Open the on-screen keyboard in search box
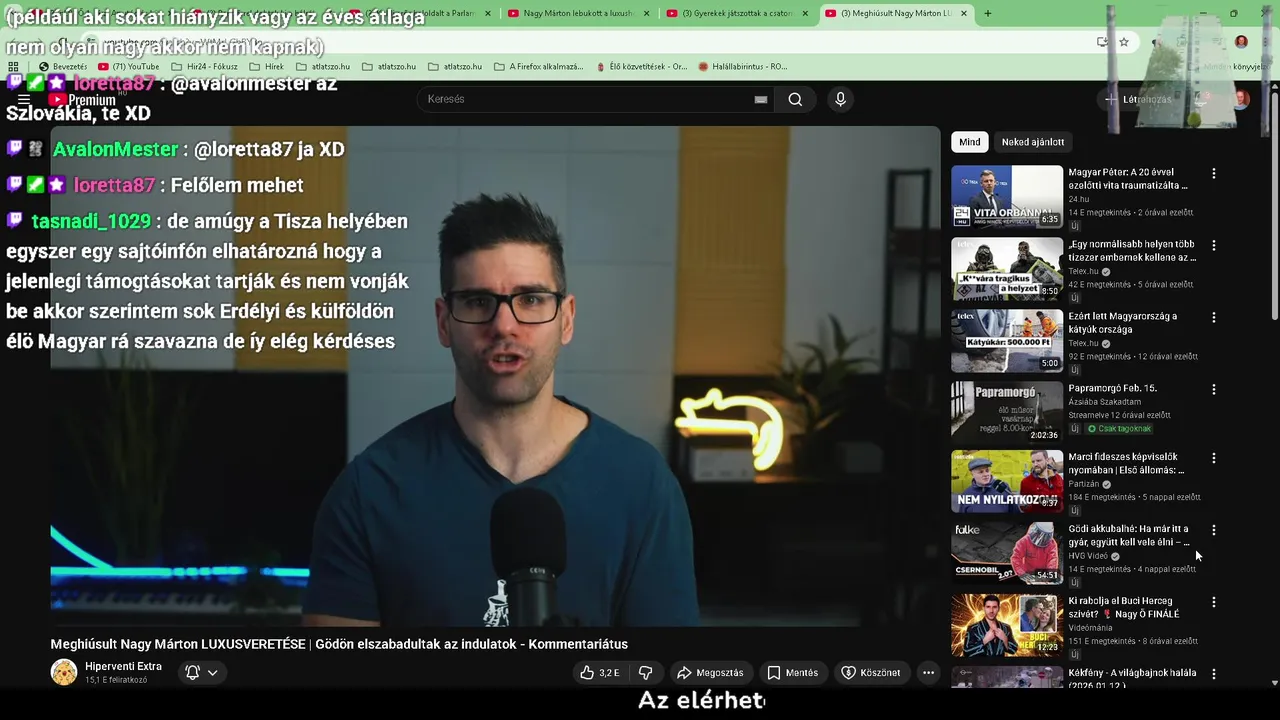This screenshot has width=1280, height=720. pyautogui.click(x=761, y=99)
